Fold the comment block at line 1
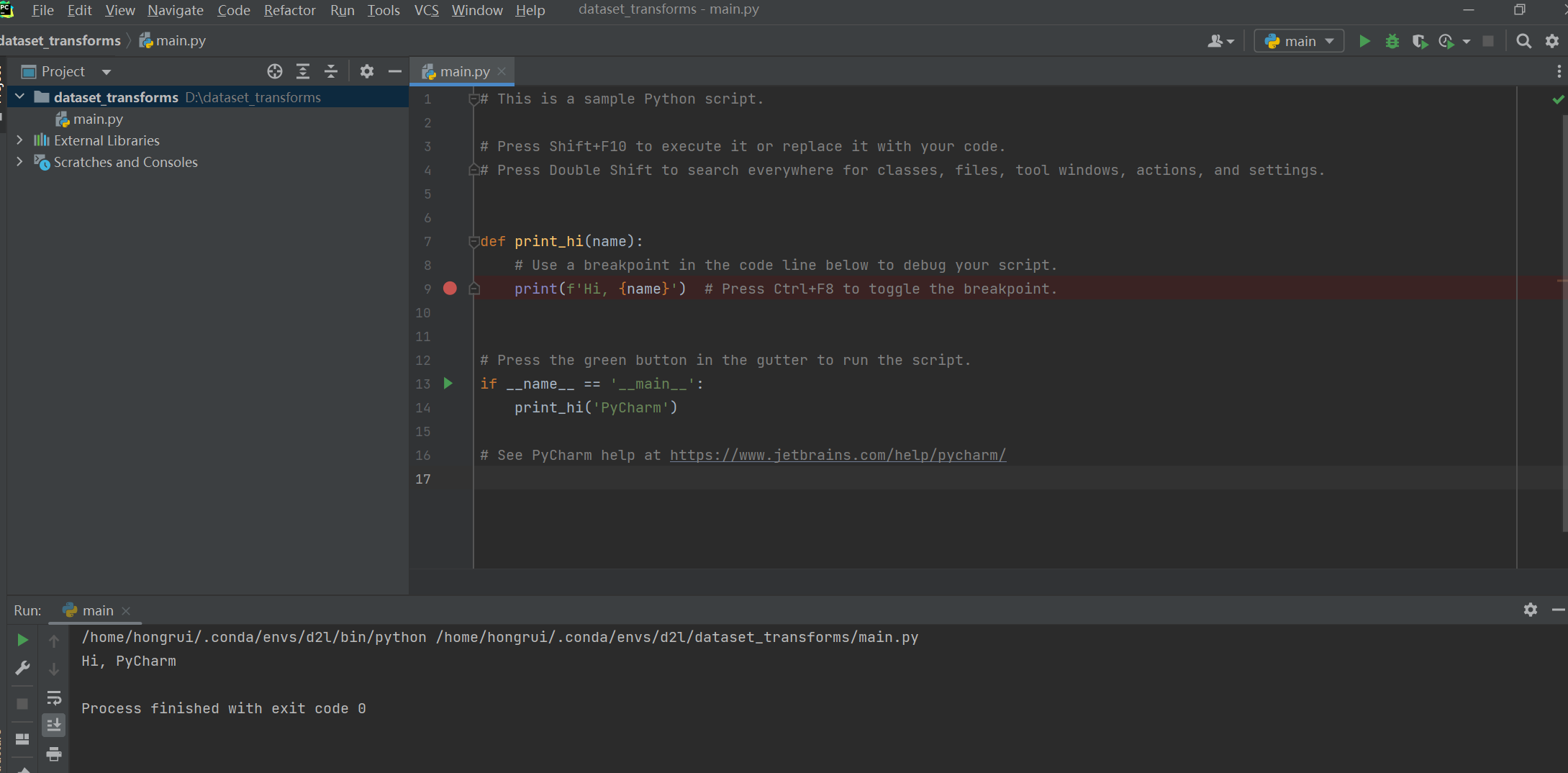 click(x=473, y=99)
